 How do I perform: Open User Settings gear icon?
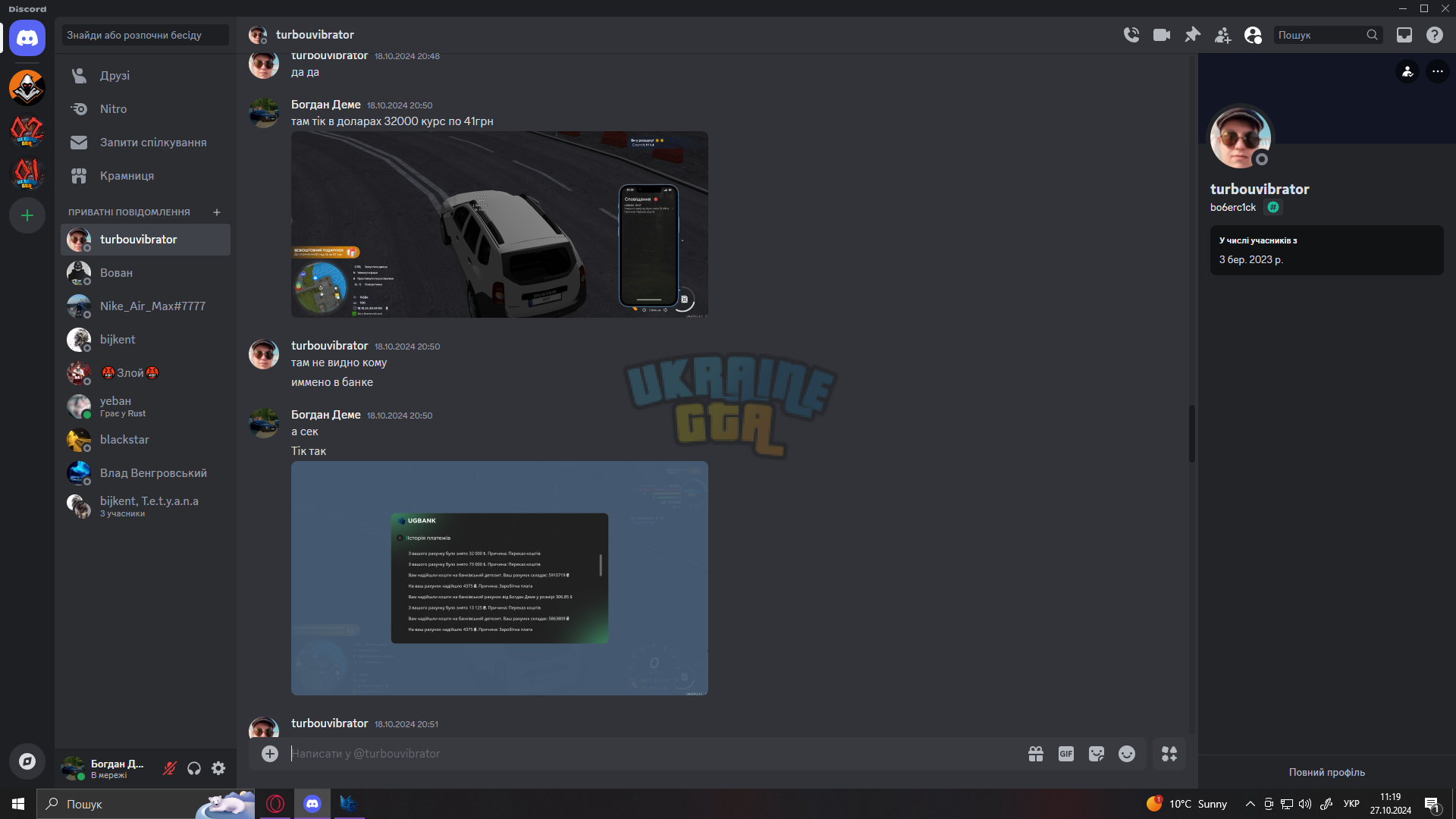point(218,768)
